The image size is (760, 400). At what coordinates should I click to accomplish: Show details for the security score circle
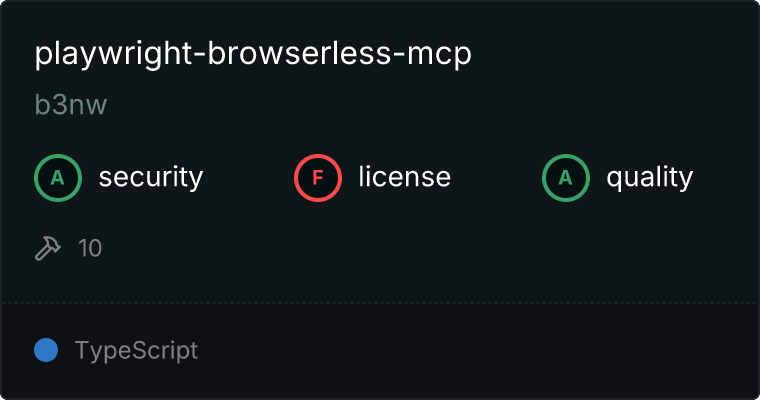click(x=58, y=178)
